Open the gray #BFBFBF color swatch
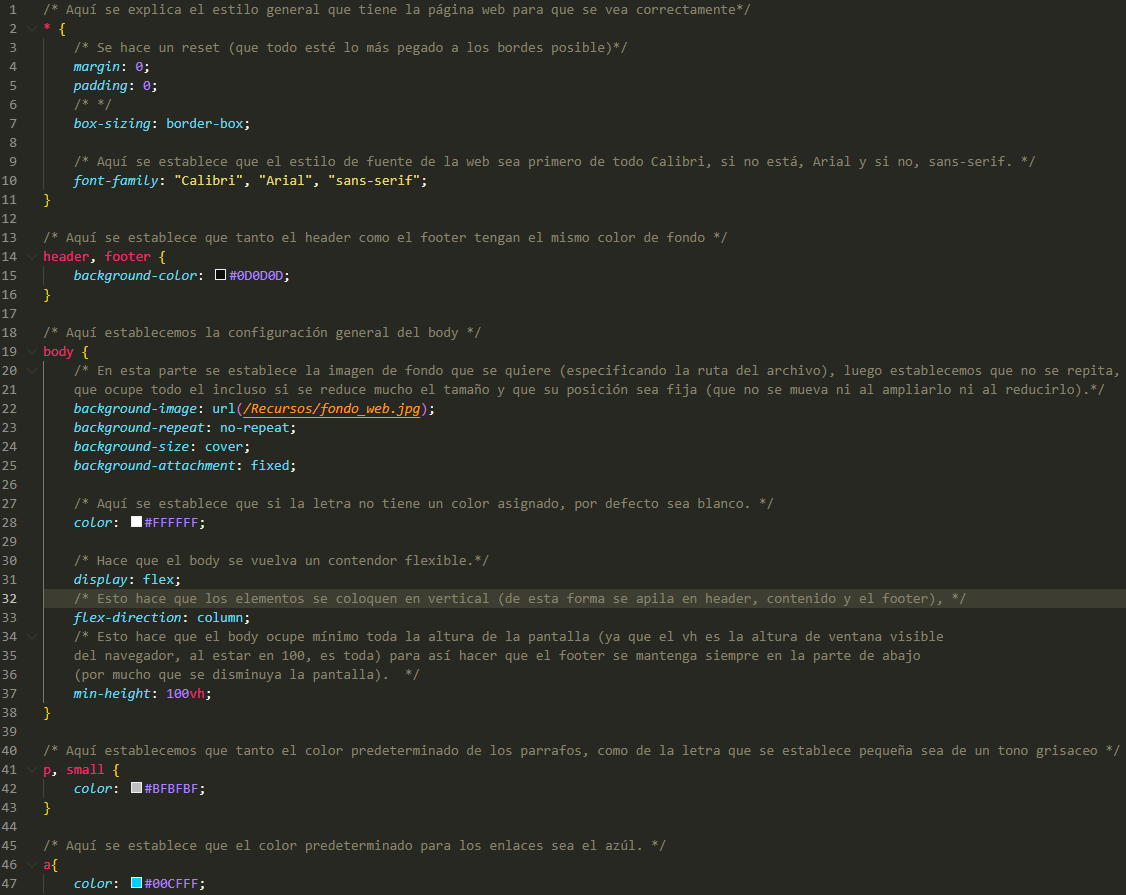1126x895 pixels. 136,788
